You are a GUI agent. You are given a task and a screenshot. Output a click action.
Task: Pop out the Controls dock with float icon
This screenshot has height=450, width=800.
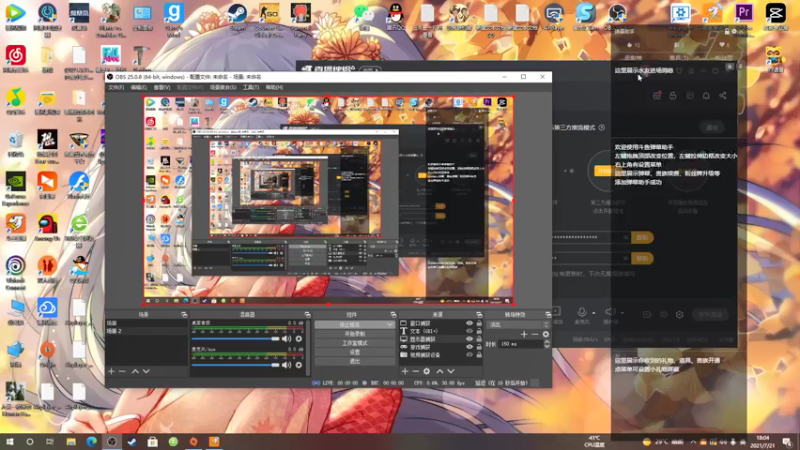point(393,315)
